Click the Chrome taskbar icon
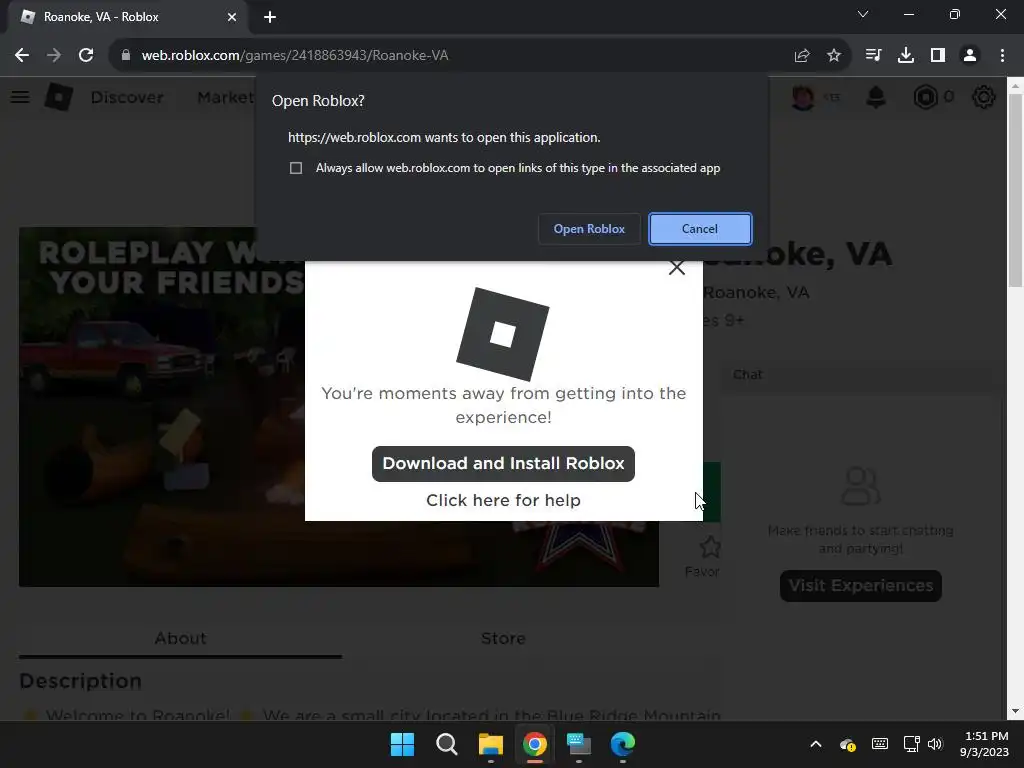Viewport: 1024px width, 768px height. pos(535,744)
